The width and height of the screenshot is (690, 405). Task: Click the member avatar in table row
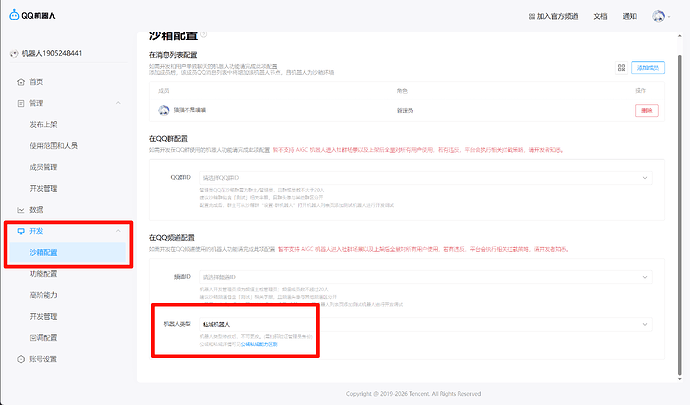(x=164, y=110)
